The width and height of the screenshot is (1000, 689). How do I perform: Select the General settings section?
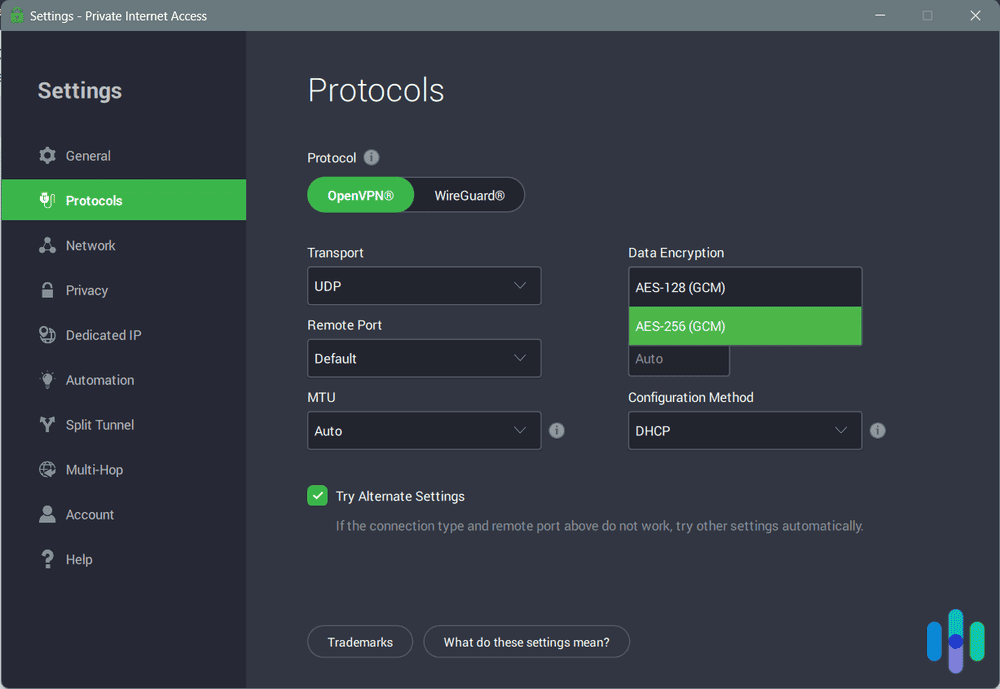click(90, 155)
